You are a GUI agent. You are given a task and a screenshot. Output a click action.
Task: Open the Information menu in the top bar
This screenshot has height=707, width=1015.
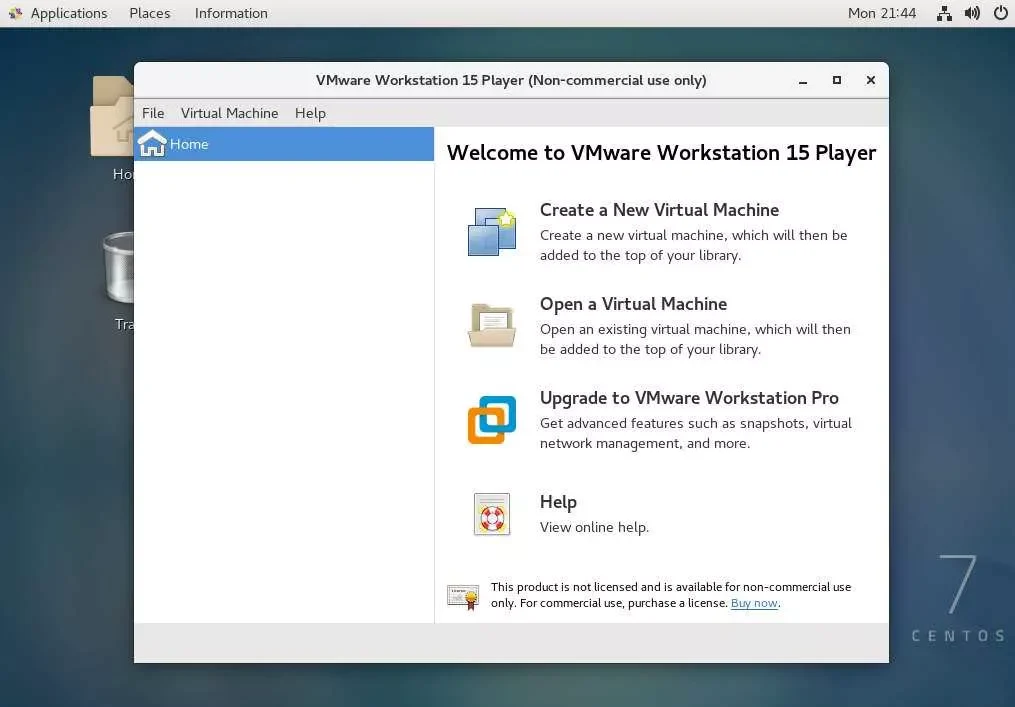click(231, 13)
